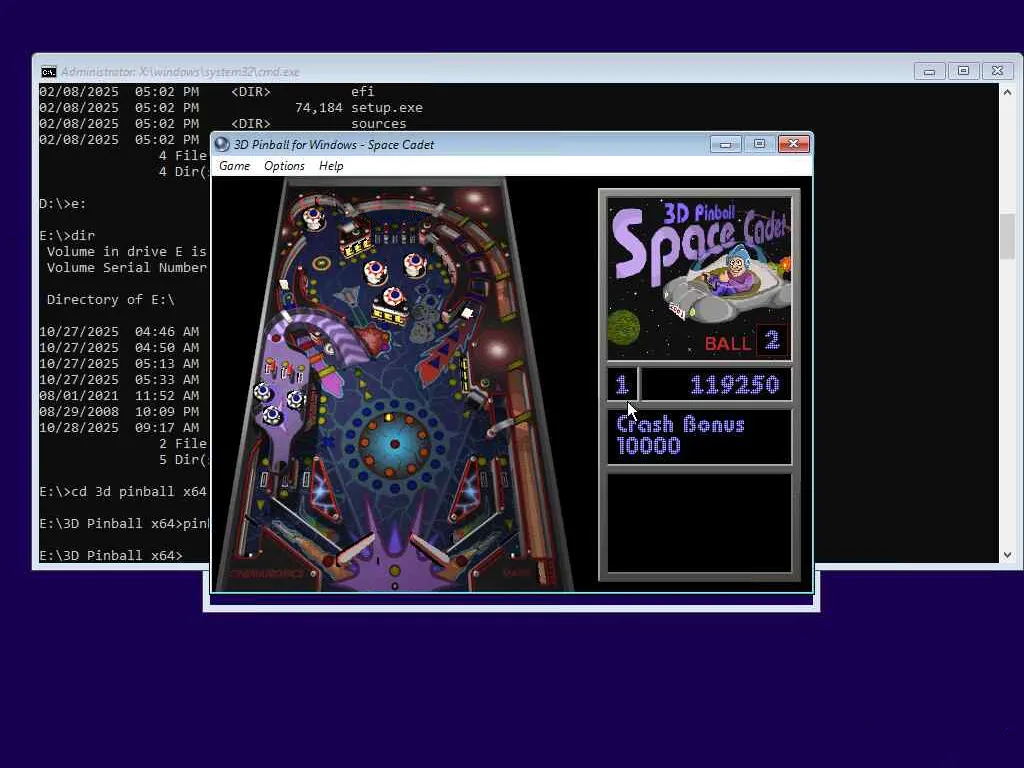Image resolution: width=1024 pixels, height=768 pixels.
Task: Click the cmd window scrollbar thumb
Action: (1007, 236)
